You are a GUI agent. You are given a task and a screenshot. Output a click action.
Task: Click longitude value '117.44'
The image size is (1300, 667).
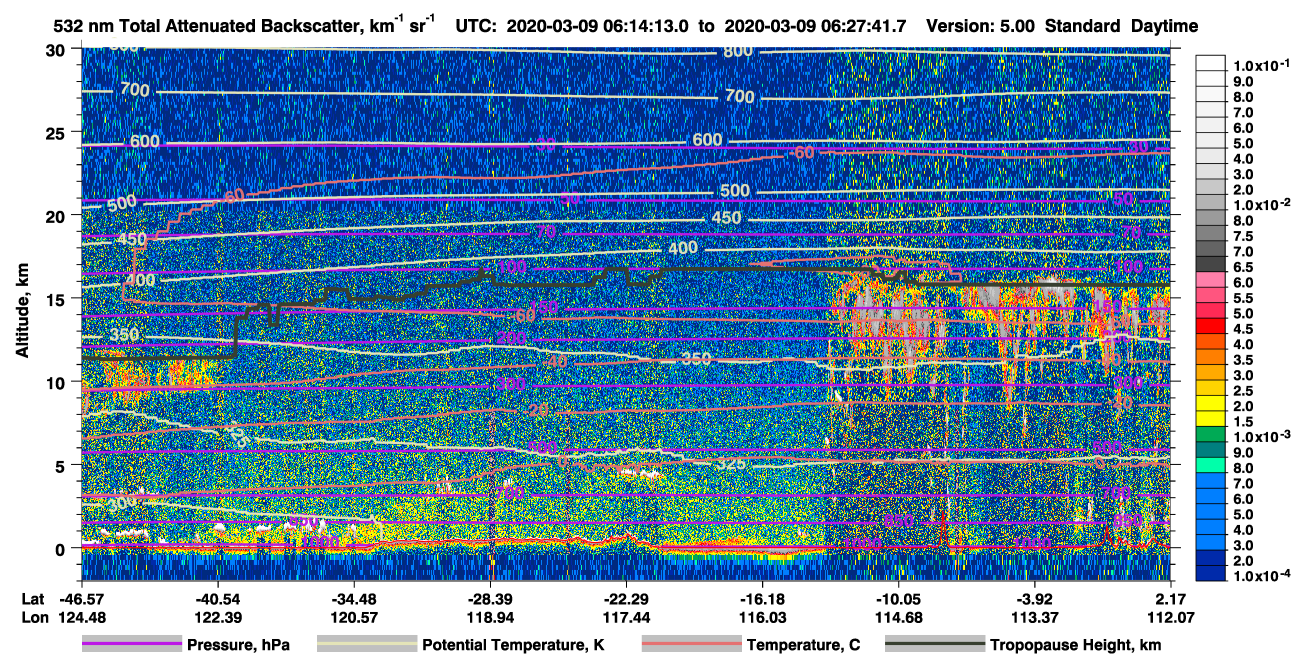(x=626, y=617)
